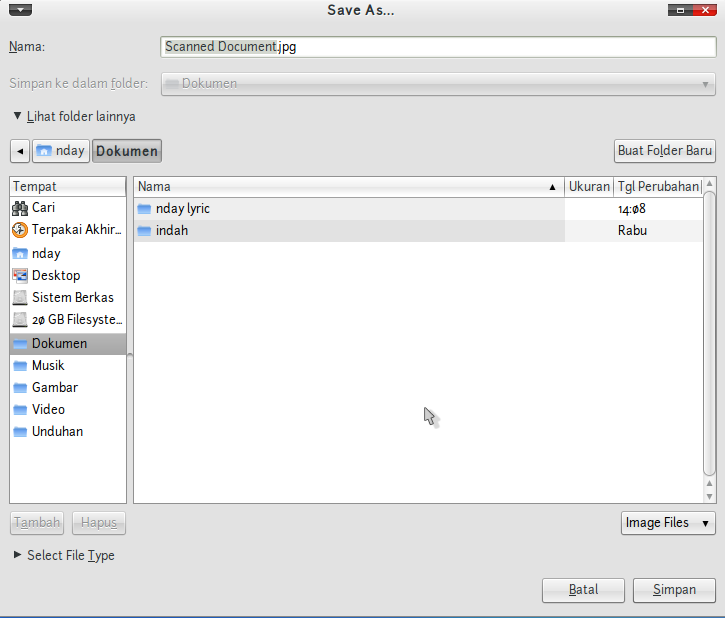Select Gambar folder in sidebar
Viewport: 725px width, 618px height.
point(68,387)
